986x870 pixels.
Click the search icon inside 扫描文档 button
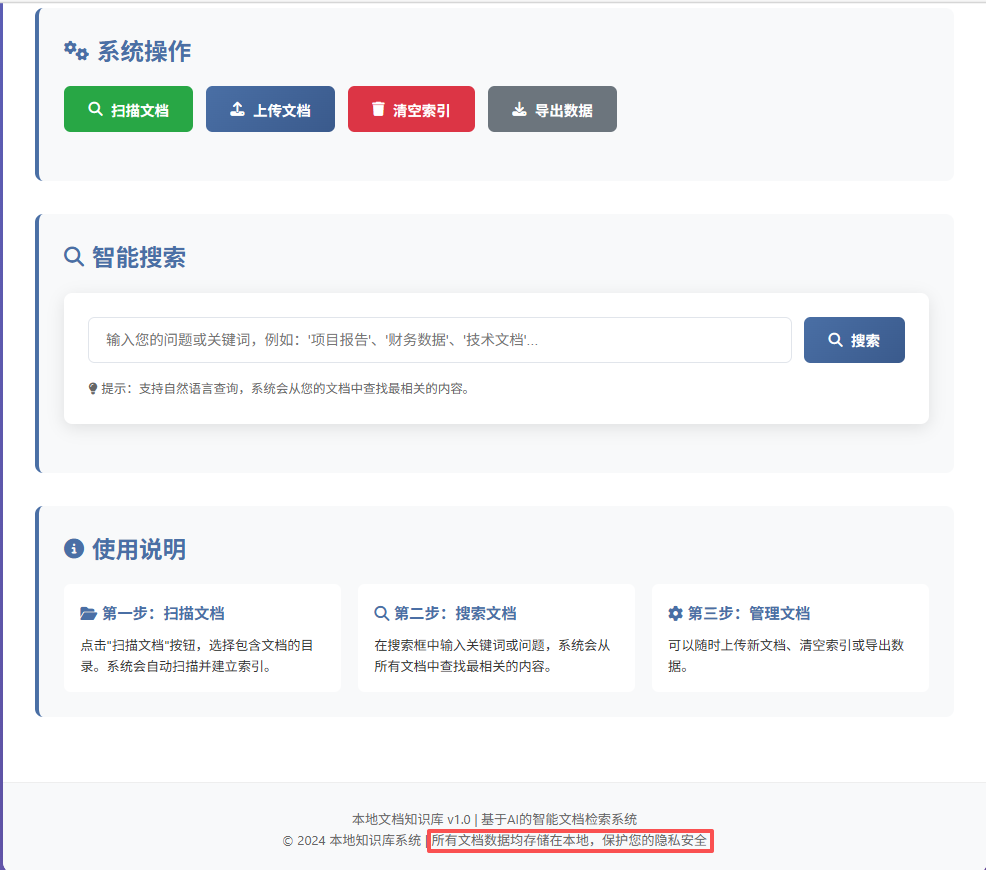[97, 108]
